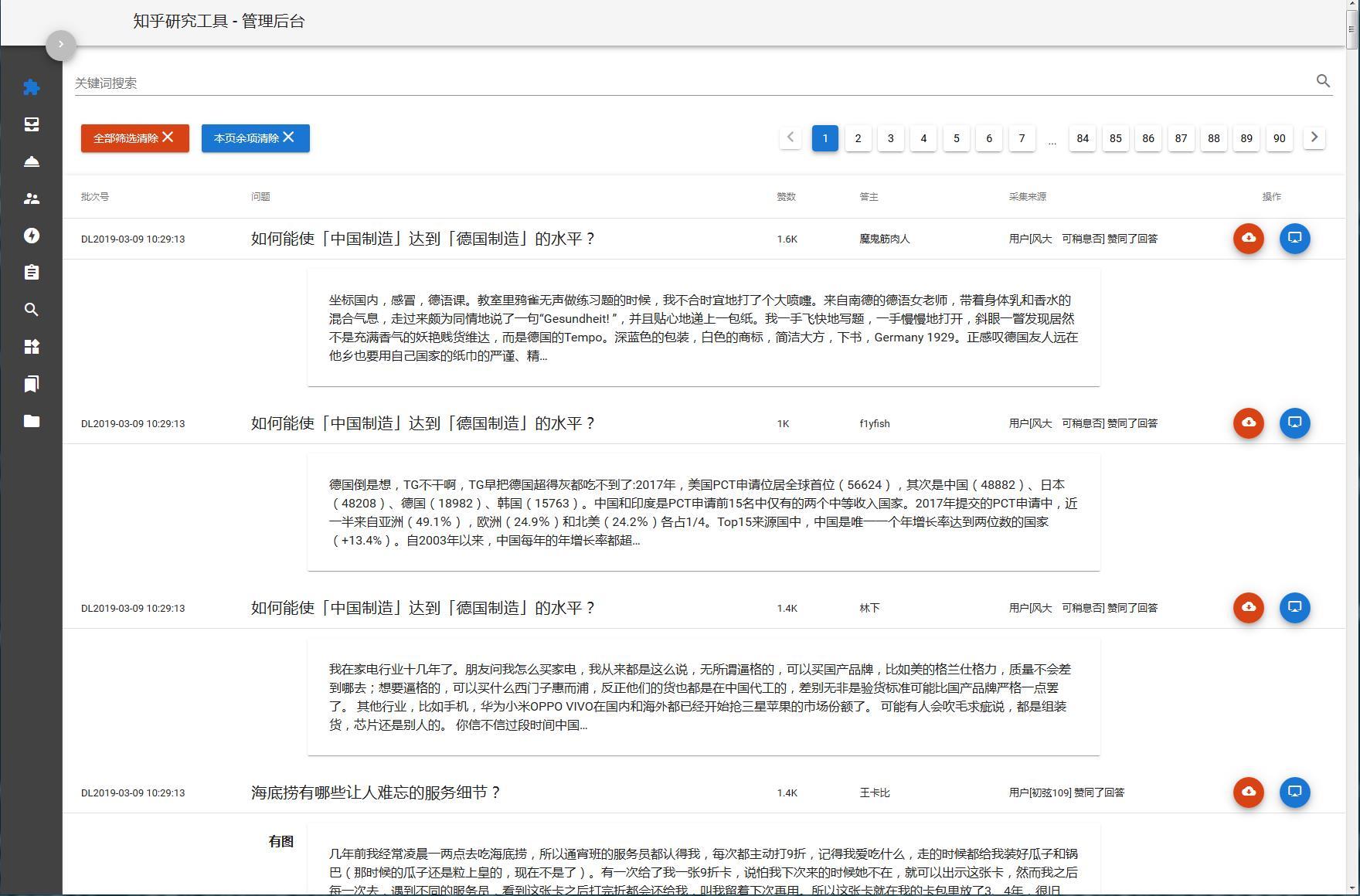Click the search magnifier at end of keyword field

click(1323, 81)
